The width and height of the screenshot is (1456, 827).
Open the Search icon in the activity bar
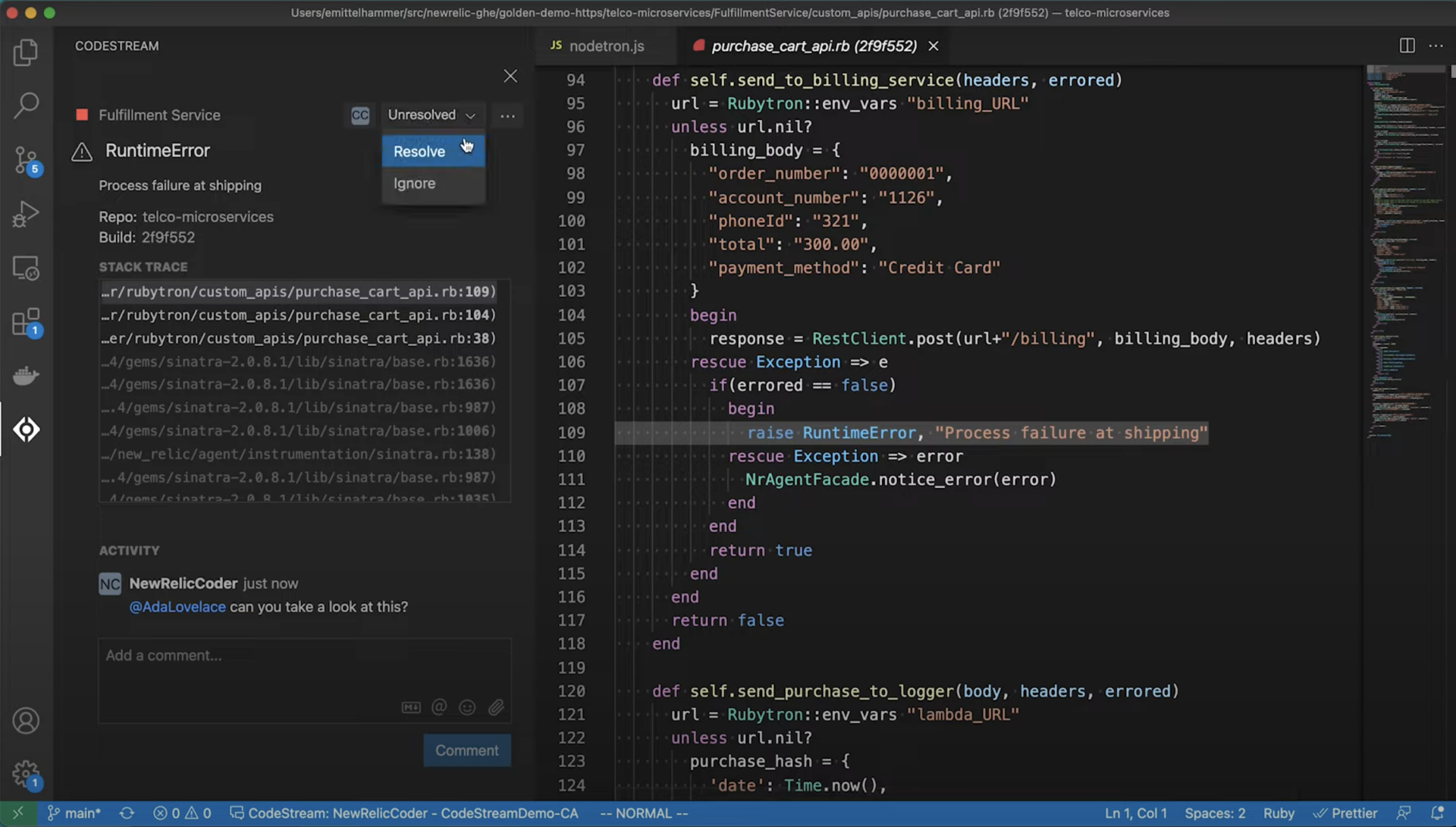[27, 105]
